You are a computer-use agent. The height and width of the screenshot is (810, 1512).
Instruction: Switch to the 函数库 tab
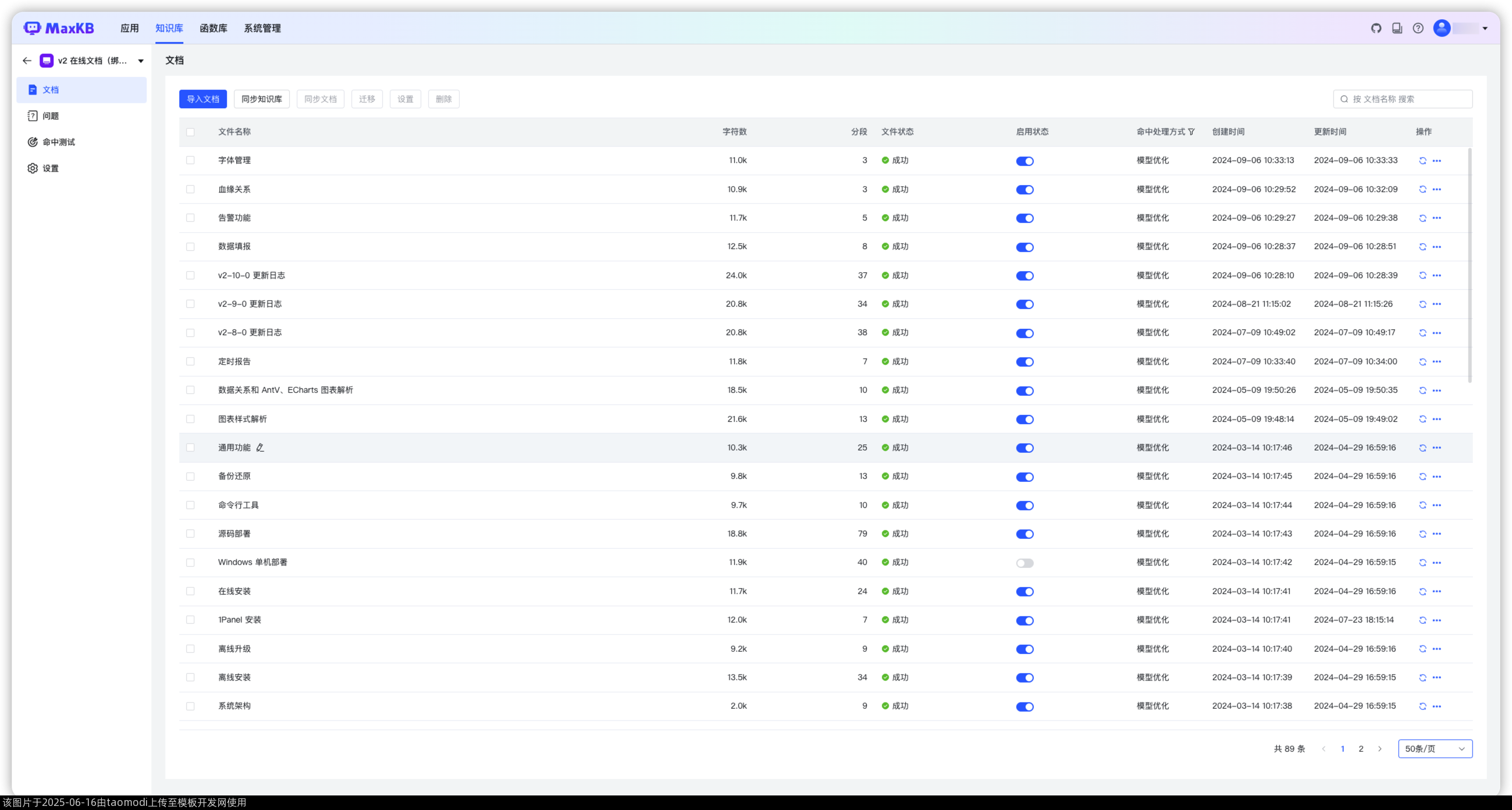tap(213, 28)
